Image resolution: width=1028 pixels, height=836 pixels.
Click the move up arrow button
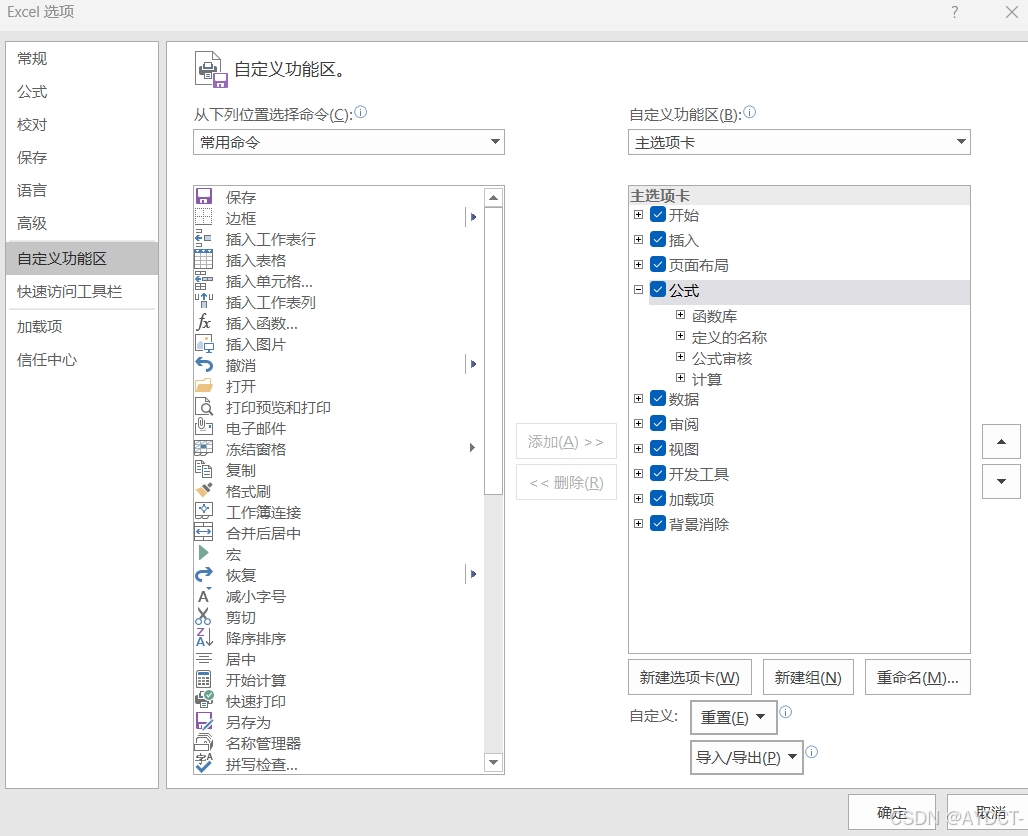tap(1001, 441)
